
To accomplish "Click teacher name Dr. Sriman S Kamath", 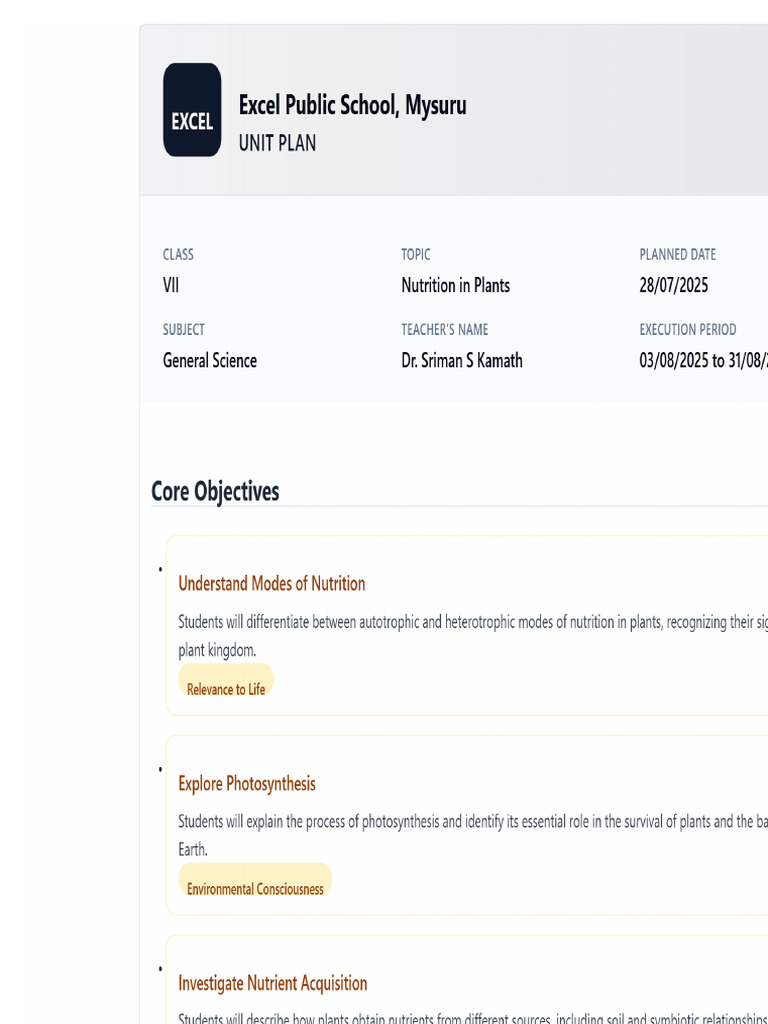I will point(462,361).
